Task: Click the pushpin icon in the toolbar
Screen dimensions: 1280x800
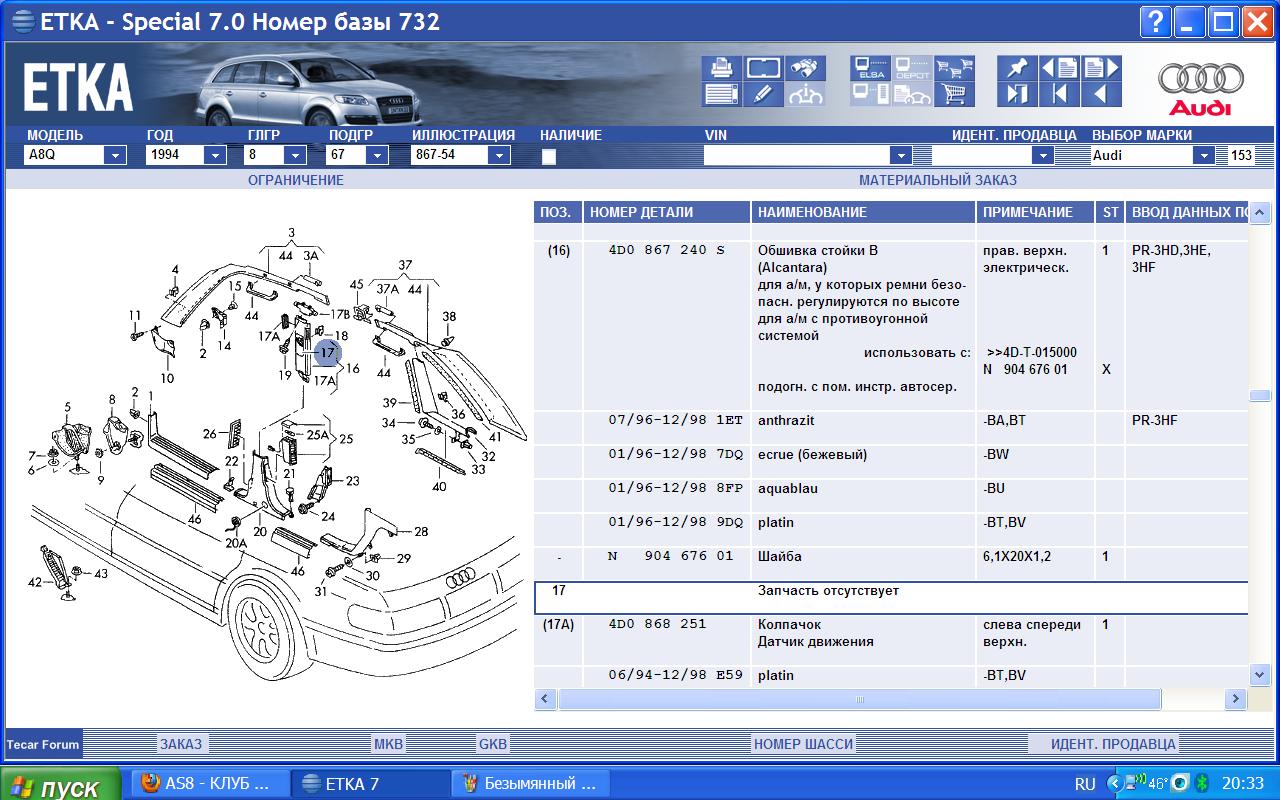Action: click(x=1016, y=68)
